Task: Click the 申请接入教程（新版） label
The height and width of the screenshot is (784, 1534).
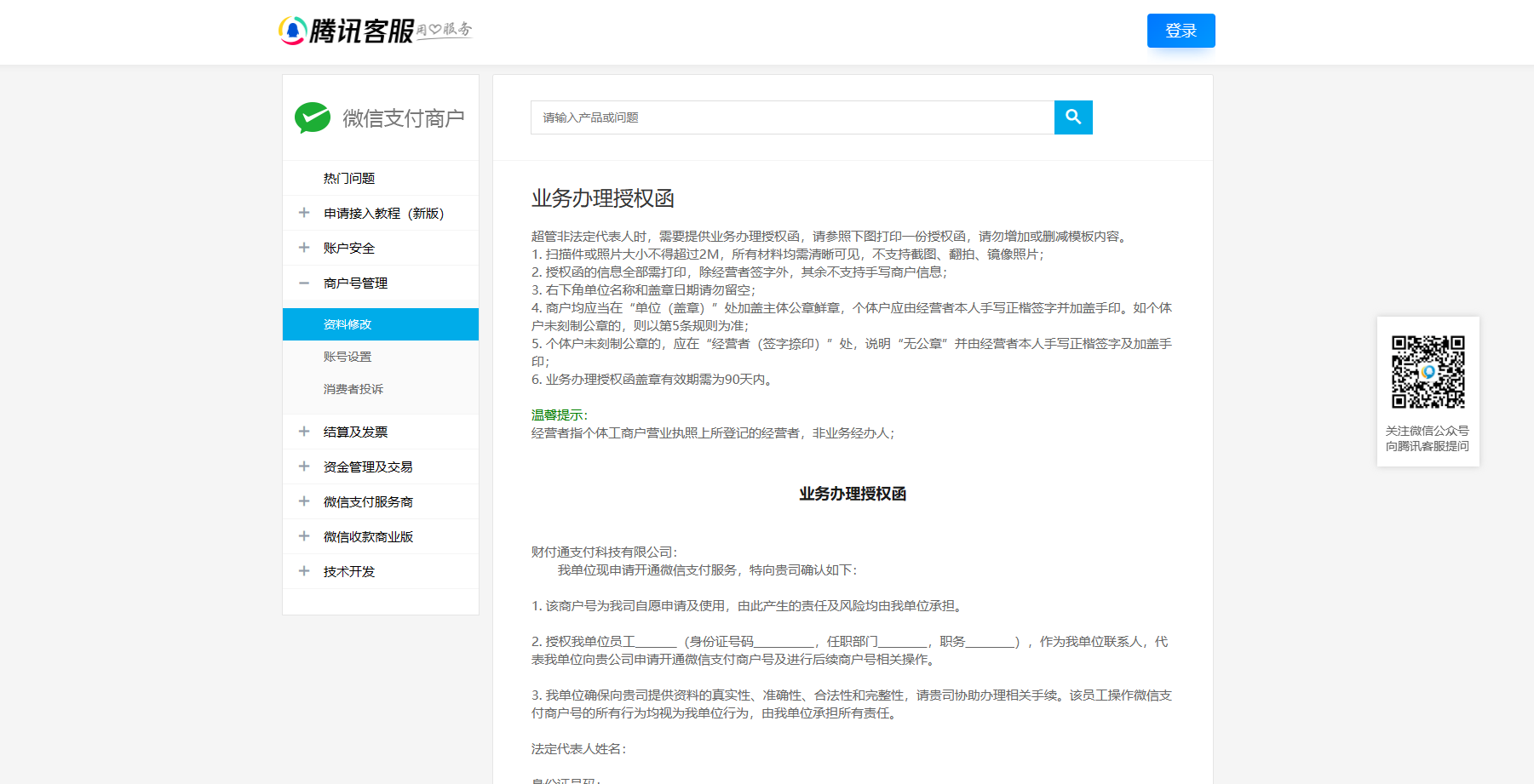Action: pyautogui.click(x=384, y=213)
